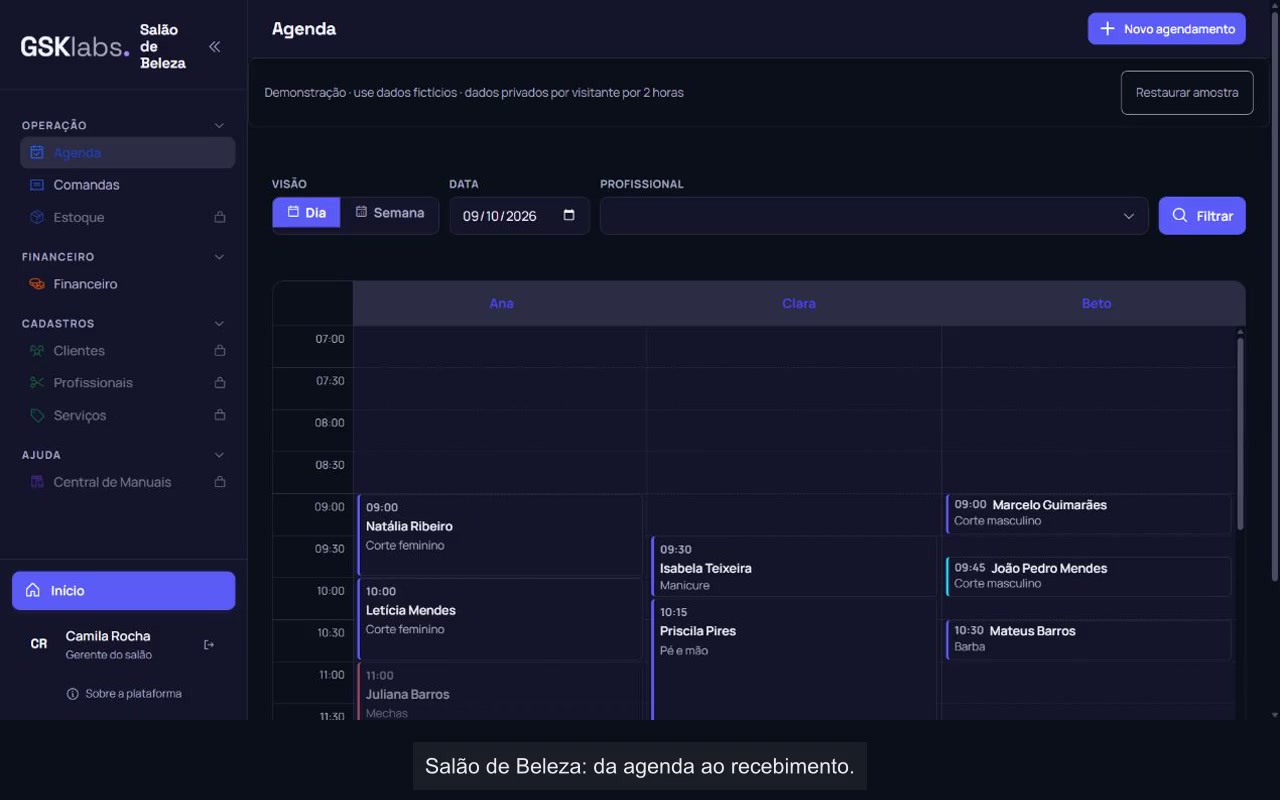
Task: Collapse the Ajuda section
Action: (x=220, y=455)
